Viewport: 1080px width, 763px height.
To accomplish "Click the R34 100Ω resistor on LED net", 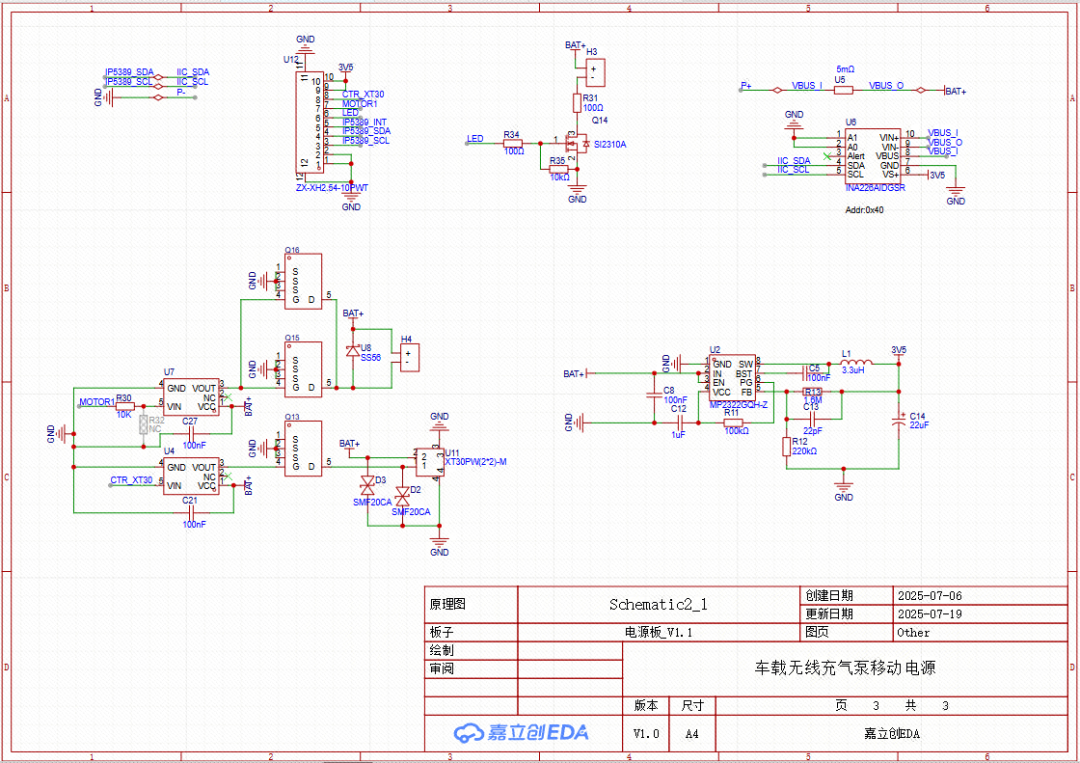I will tap(513, 143).
